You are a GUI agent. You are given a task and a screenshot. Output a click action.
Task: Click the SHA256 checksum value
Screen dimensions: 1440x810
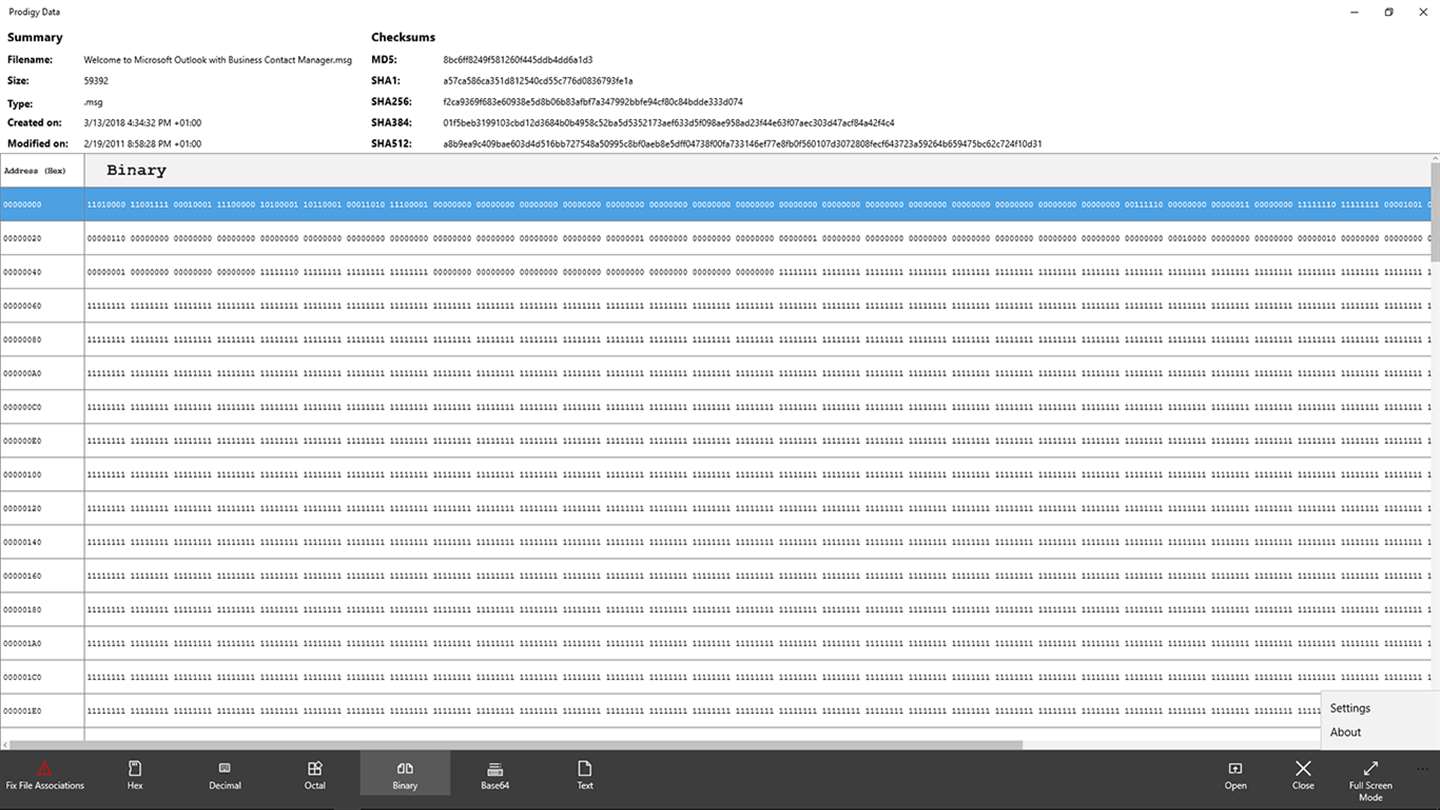pyautogui.click(x=593, y=102)
